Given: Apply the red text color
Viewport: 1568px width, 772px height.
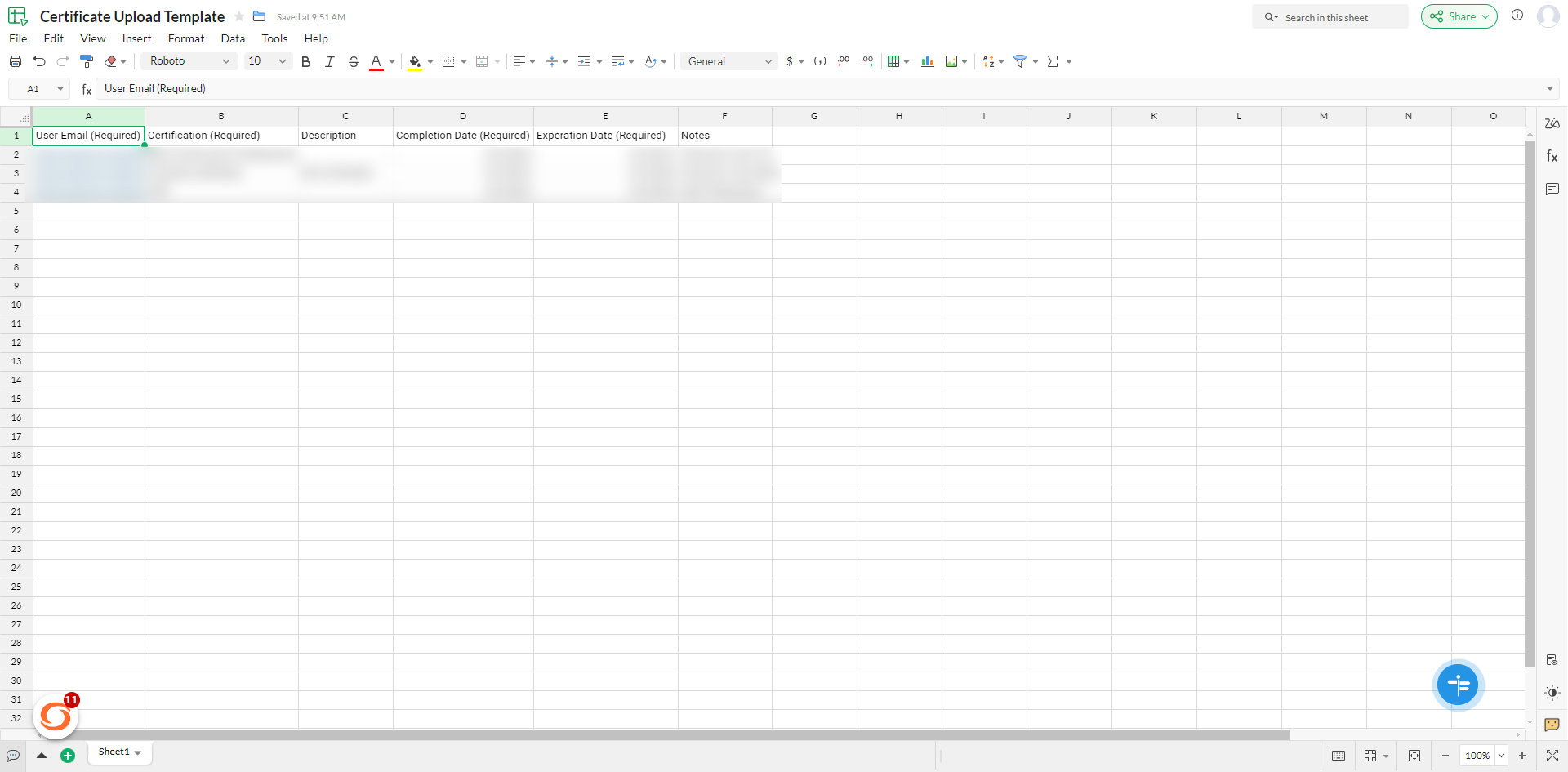Looking at the screenshot, I should click(376, 62).
